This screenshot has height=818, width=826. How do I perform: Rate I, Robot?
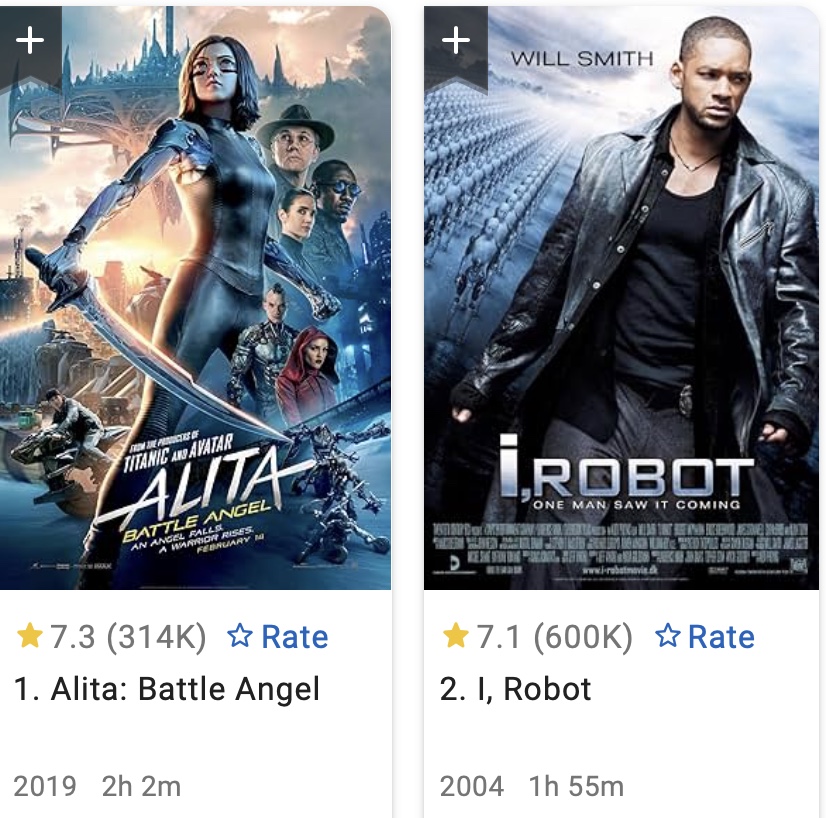705,636
